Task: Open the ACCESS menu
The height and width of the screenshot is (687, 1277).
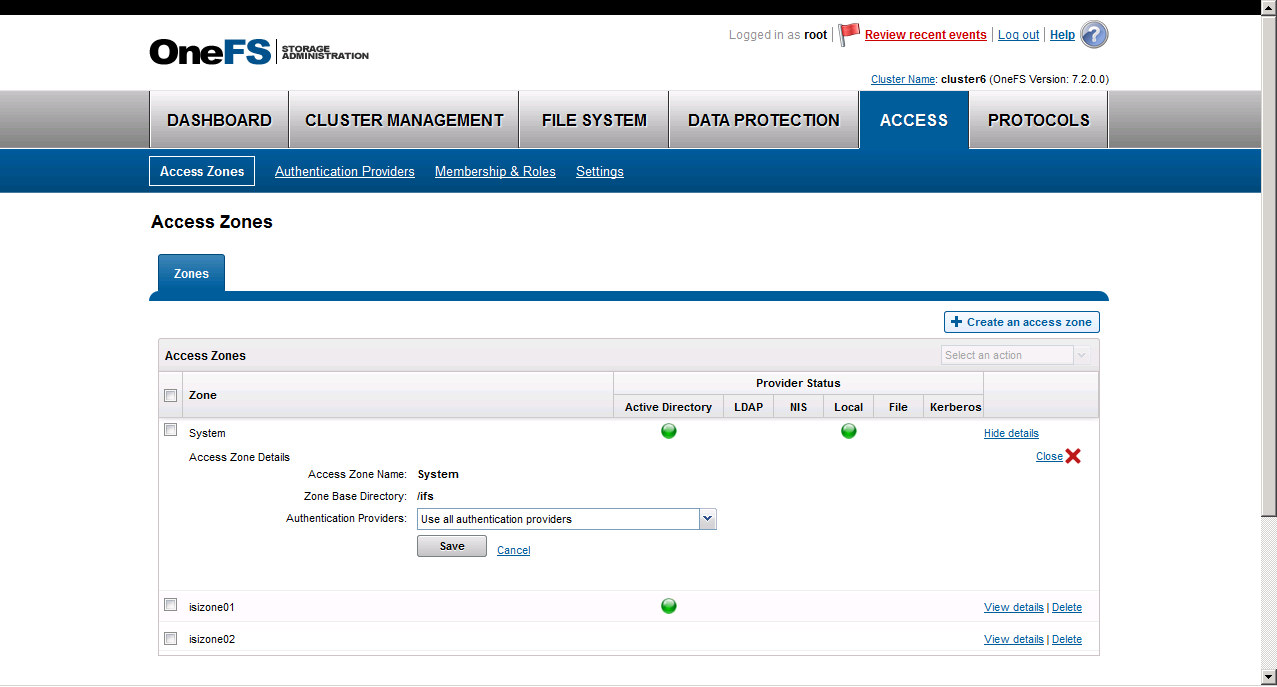Action: [x=914, y=120]
